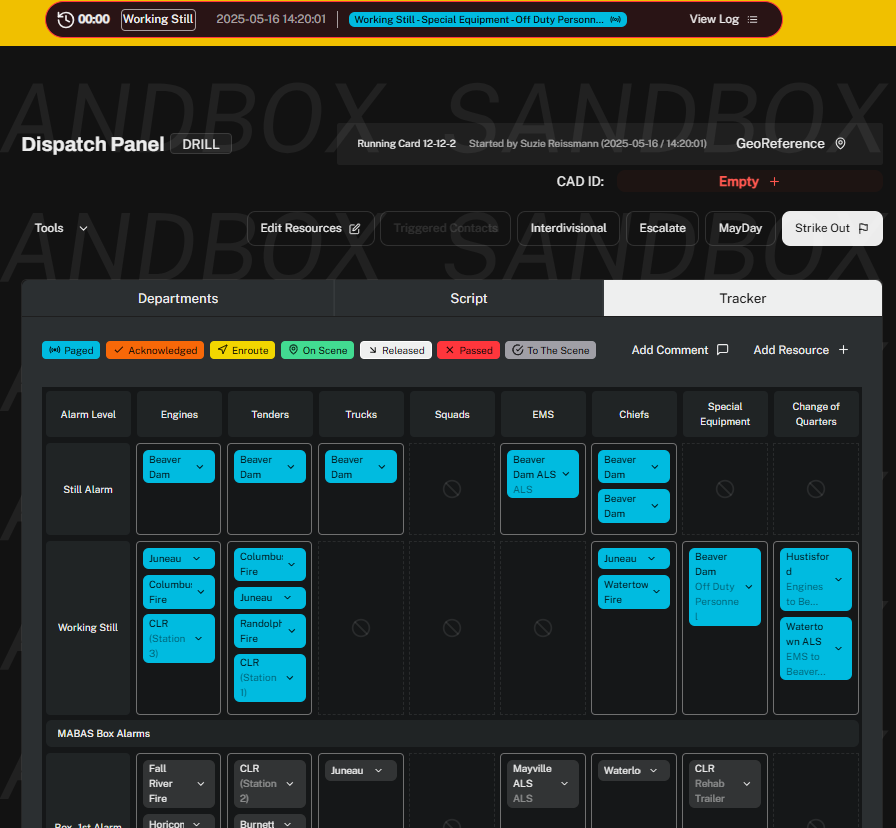This screenshot has height=828, width=896.
Task: Expand Juneau chief in Working Still
Action: 634,559
